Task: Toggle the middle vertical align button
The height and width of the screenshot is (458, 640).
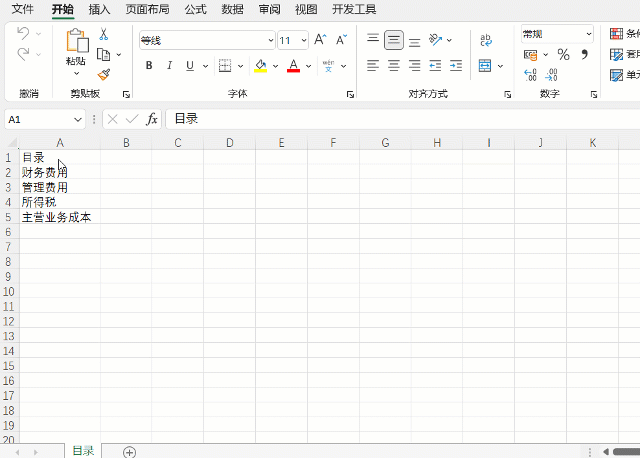Action: click(x=394, y=40)
